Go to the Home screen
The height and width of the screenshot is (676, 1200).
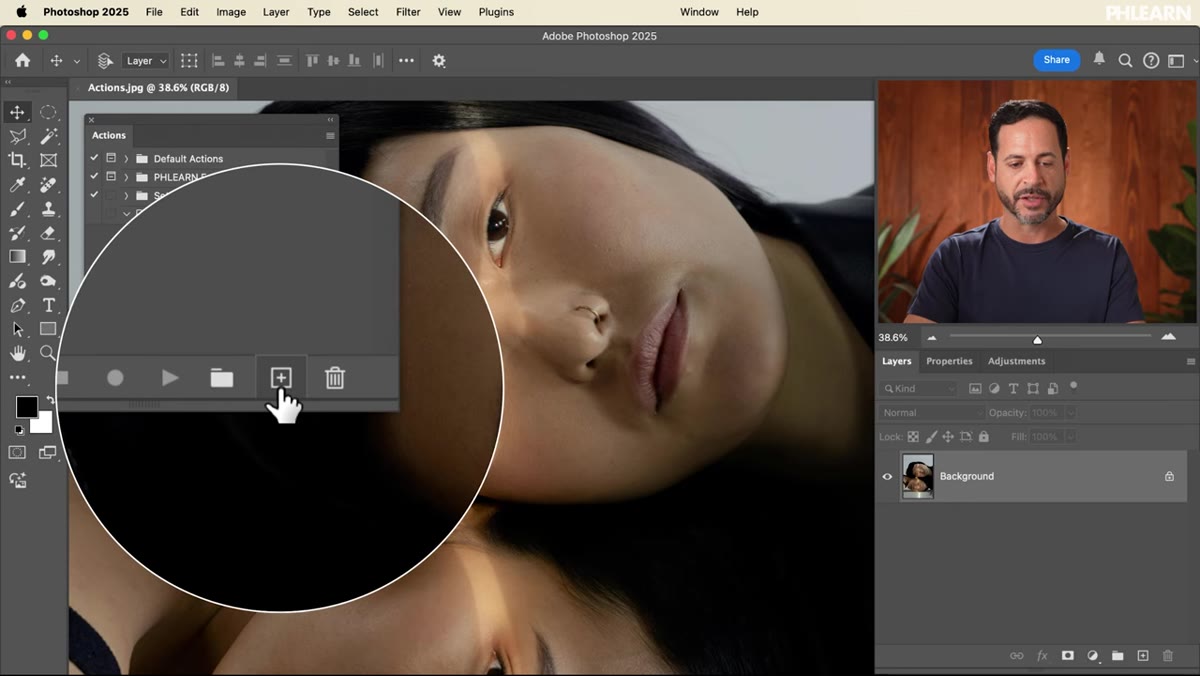[x=22, y=60]
